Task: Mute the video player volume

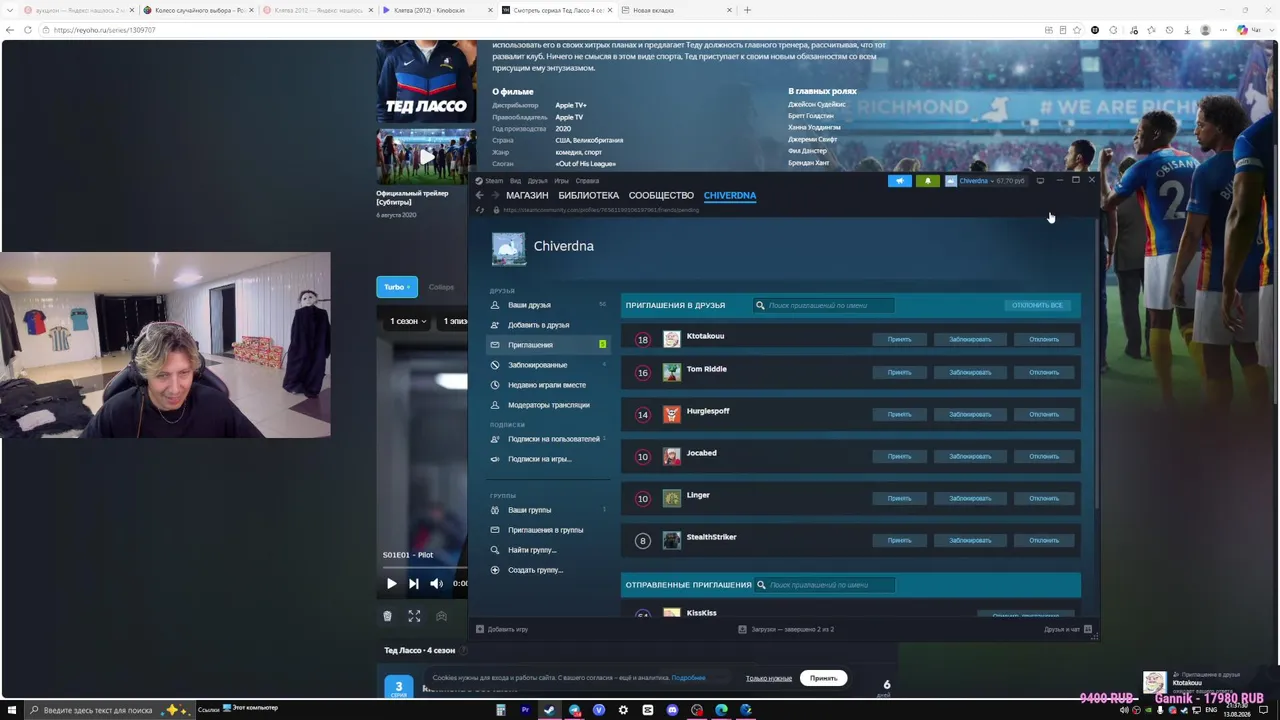Action: 436,583
